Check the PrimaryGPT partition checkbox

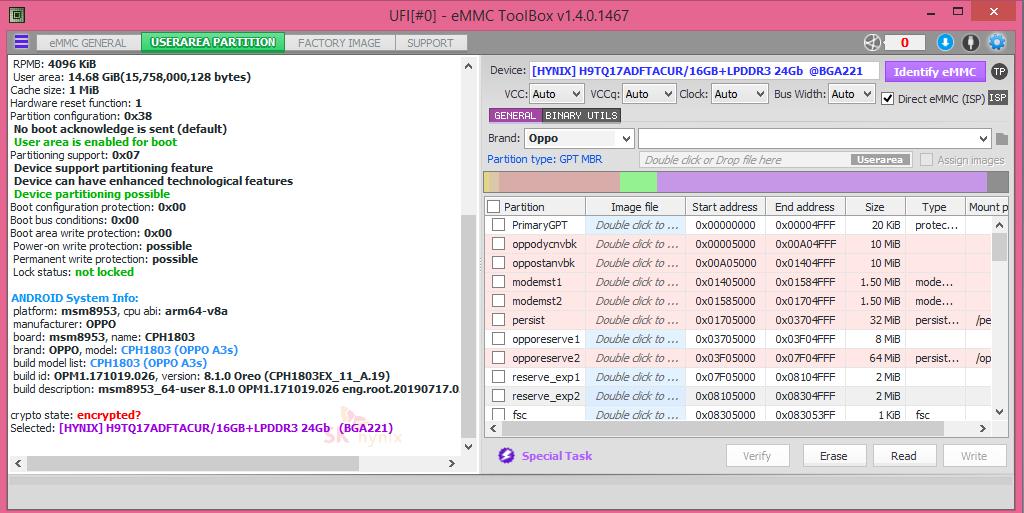click(498, 225)
